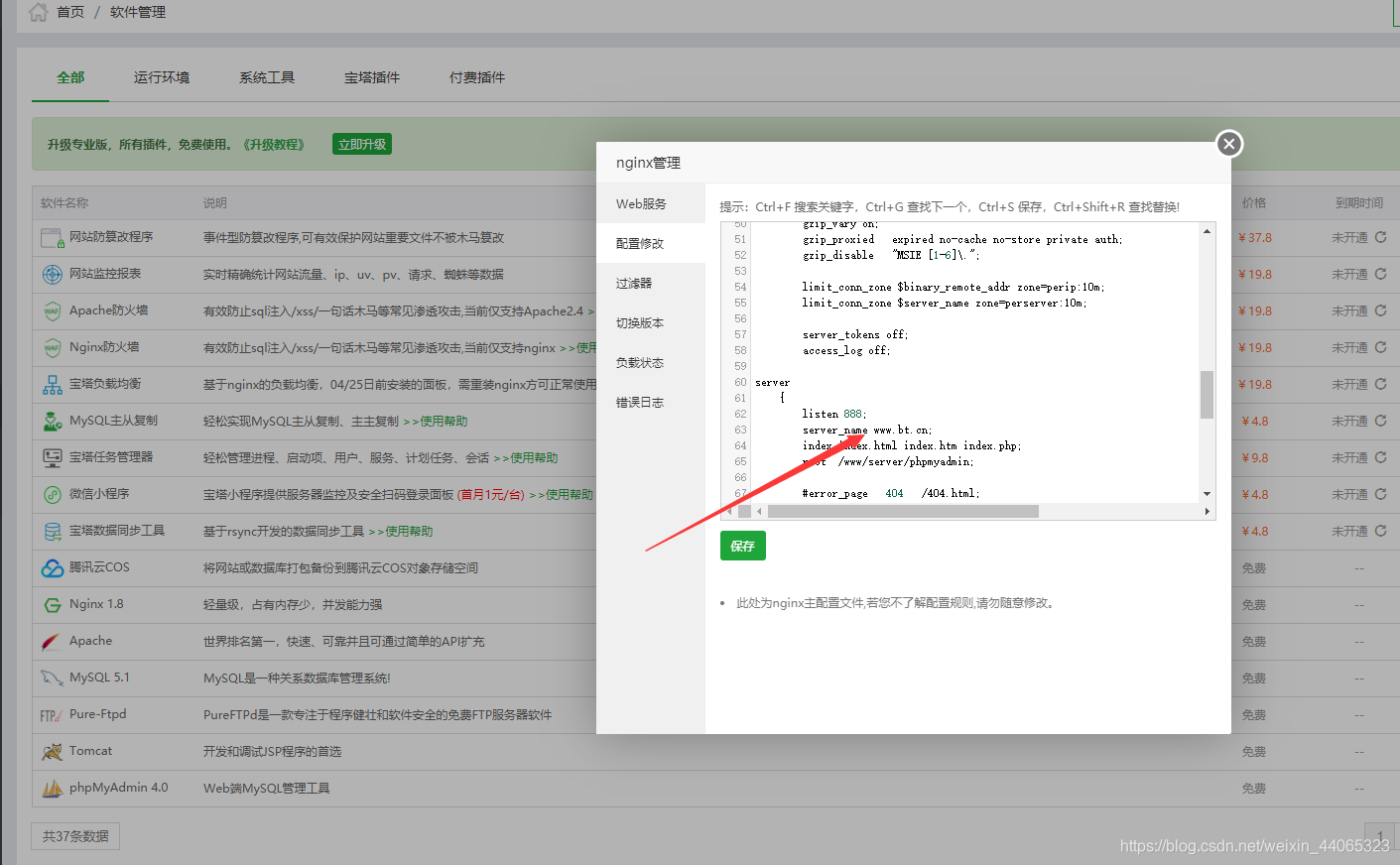1400x865 pixels.
Task: Open 过滤器 section in nginx dialog
Action: point(651,283)
